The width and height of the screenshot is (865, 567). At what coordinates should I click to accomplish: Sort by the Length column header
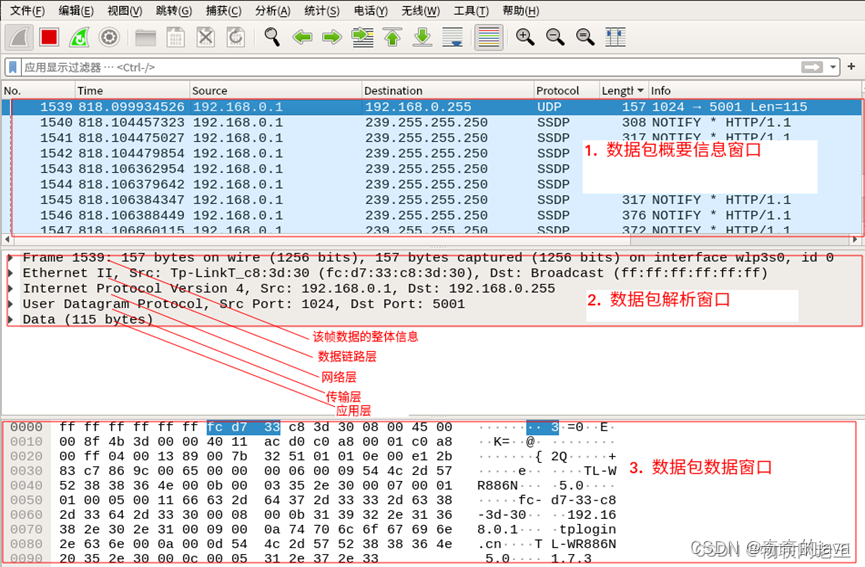click(623, 90)
